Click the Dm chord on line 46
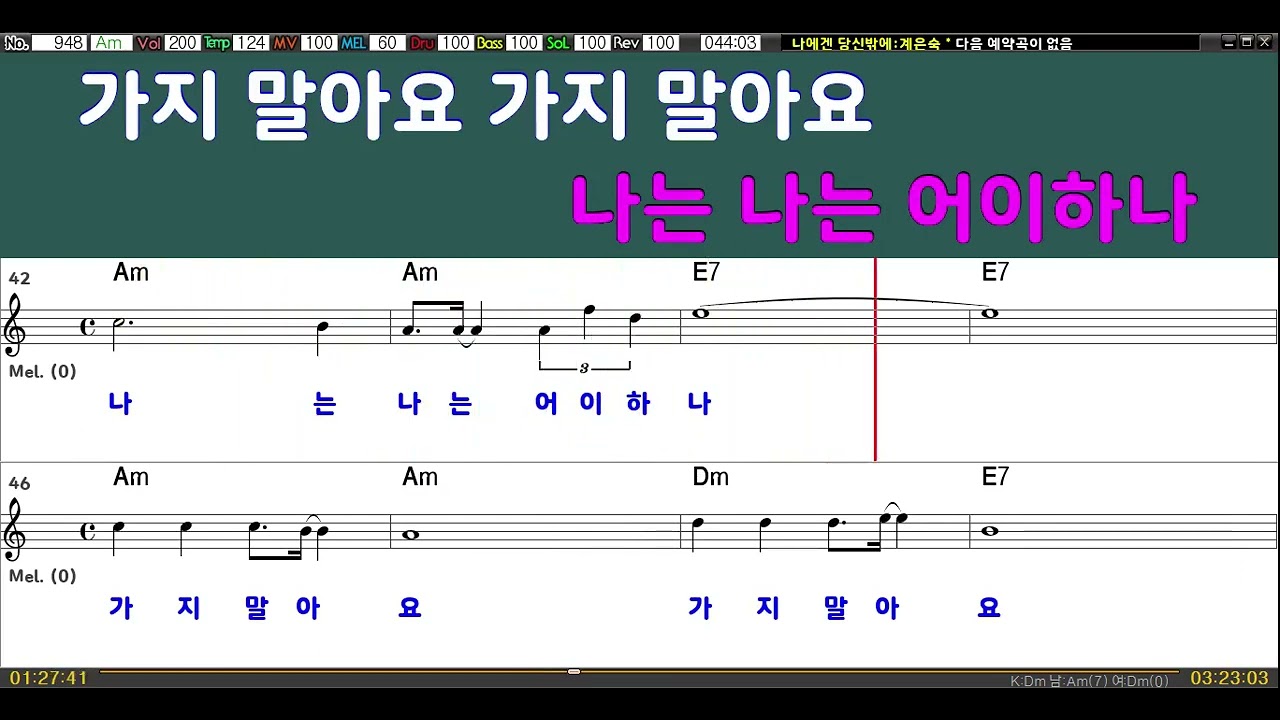1280x720 pixels. coord(710,478)
